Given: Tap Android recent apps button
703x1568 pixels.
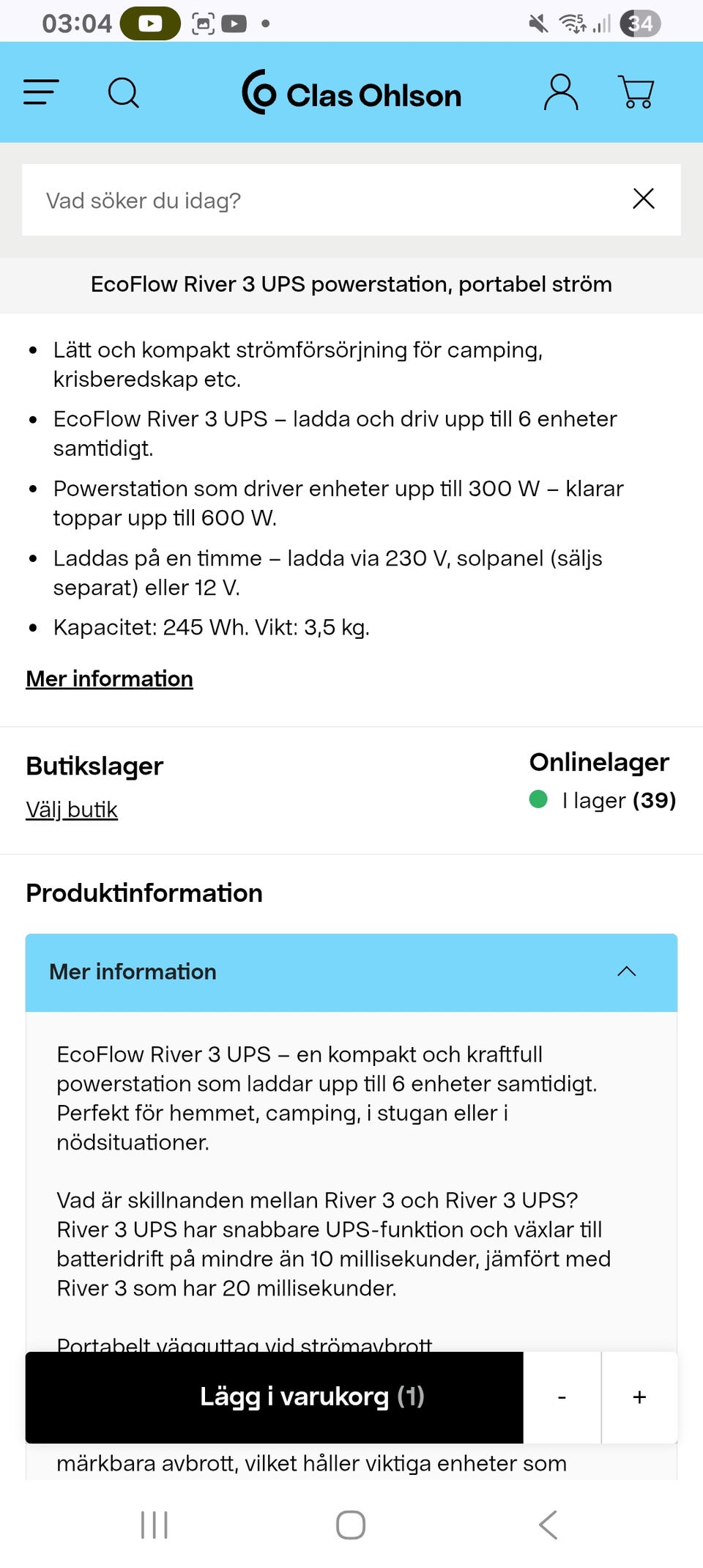Looking at the screenshot, I should 155,1525.
